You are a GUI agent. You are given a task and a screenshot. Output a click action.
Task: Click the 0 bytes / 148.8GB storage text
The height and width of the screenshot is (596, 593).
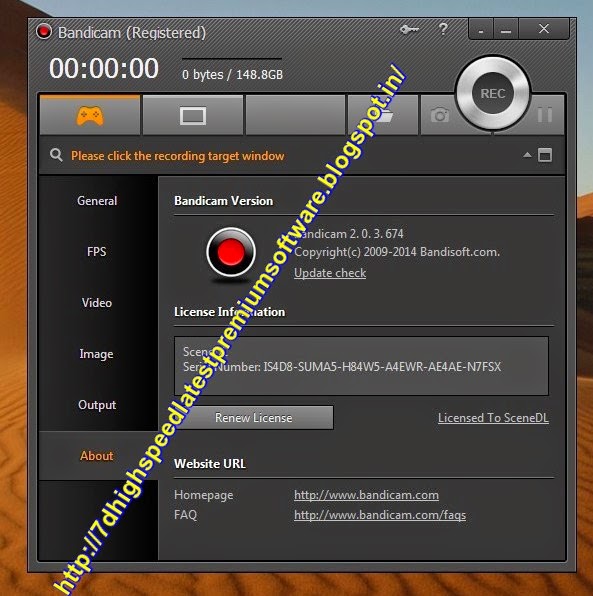point(232,74)
